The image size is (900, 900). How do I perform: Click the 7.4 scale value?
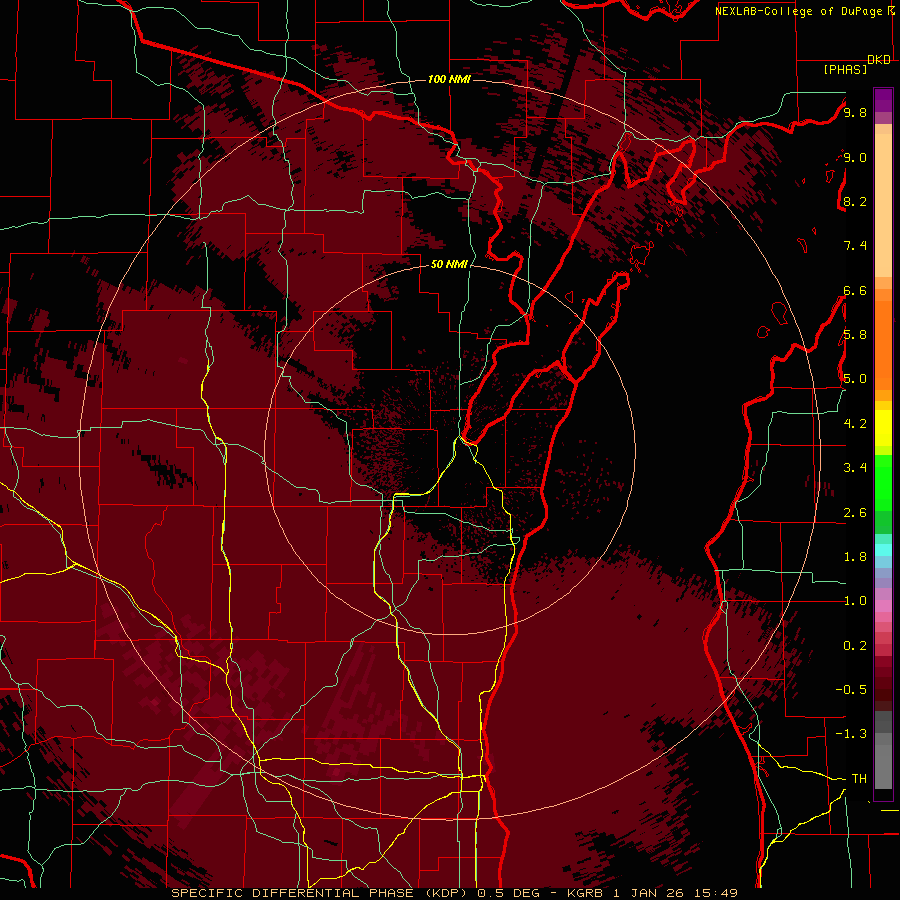coord(855,246)
